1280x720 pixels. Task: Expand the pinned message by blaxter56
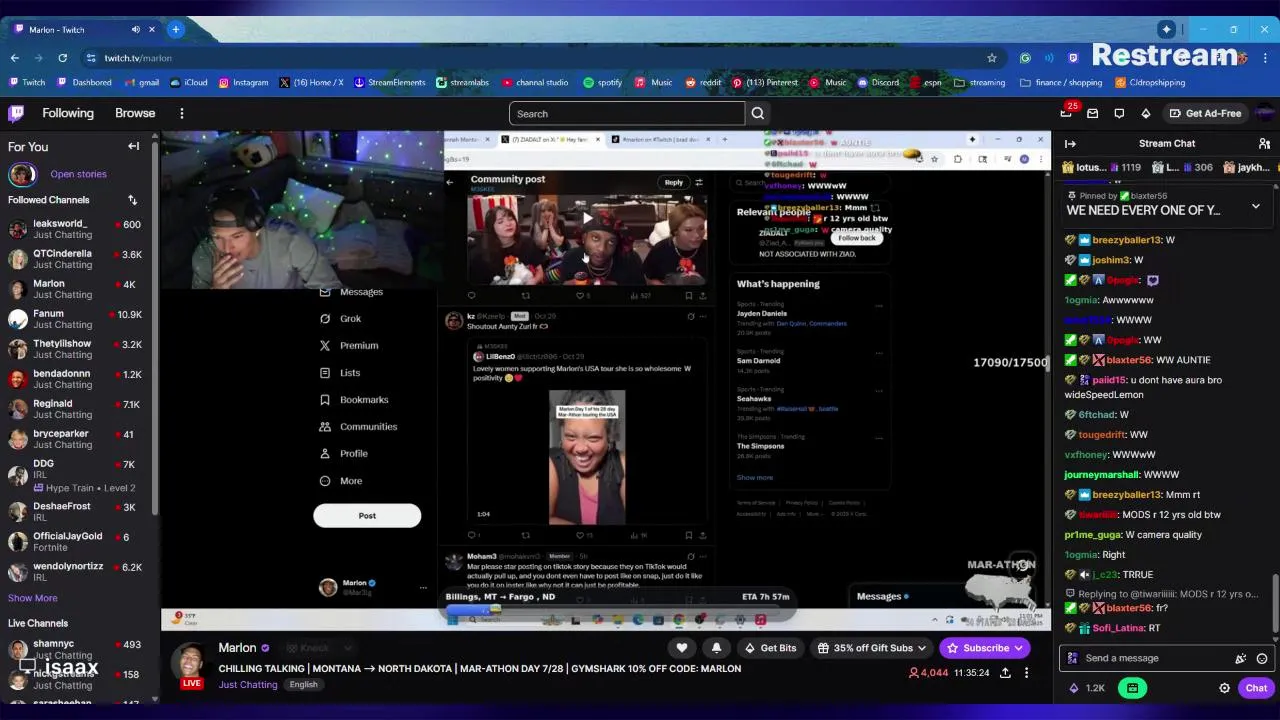click(x=1256, y=207)
